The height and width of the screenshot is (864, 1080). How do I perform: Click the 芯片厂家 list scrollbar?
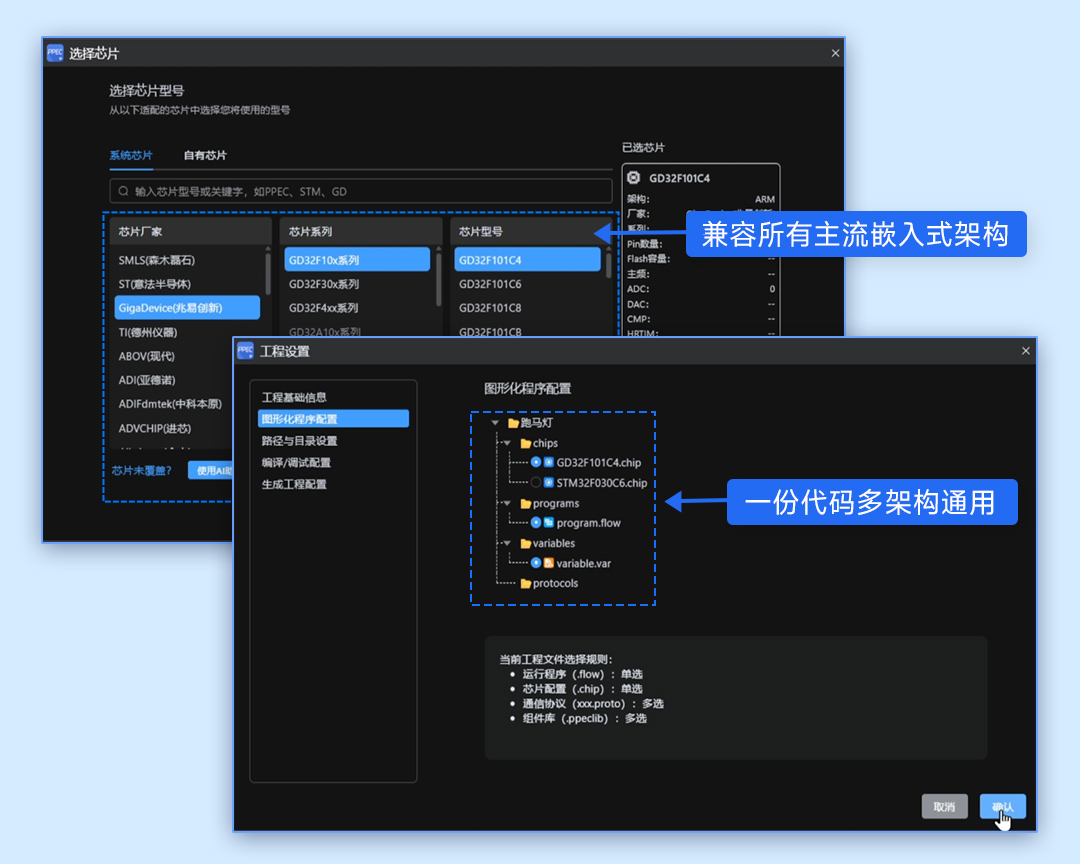click(268, 273)
